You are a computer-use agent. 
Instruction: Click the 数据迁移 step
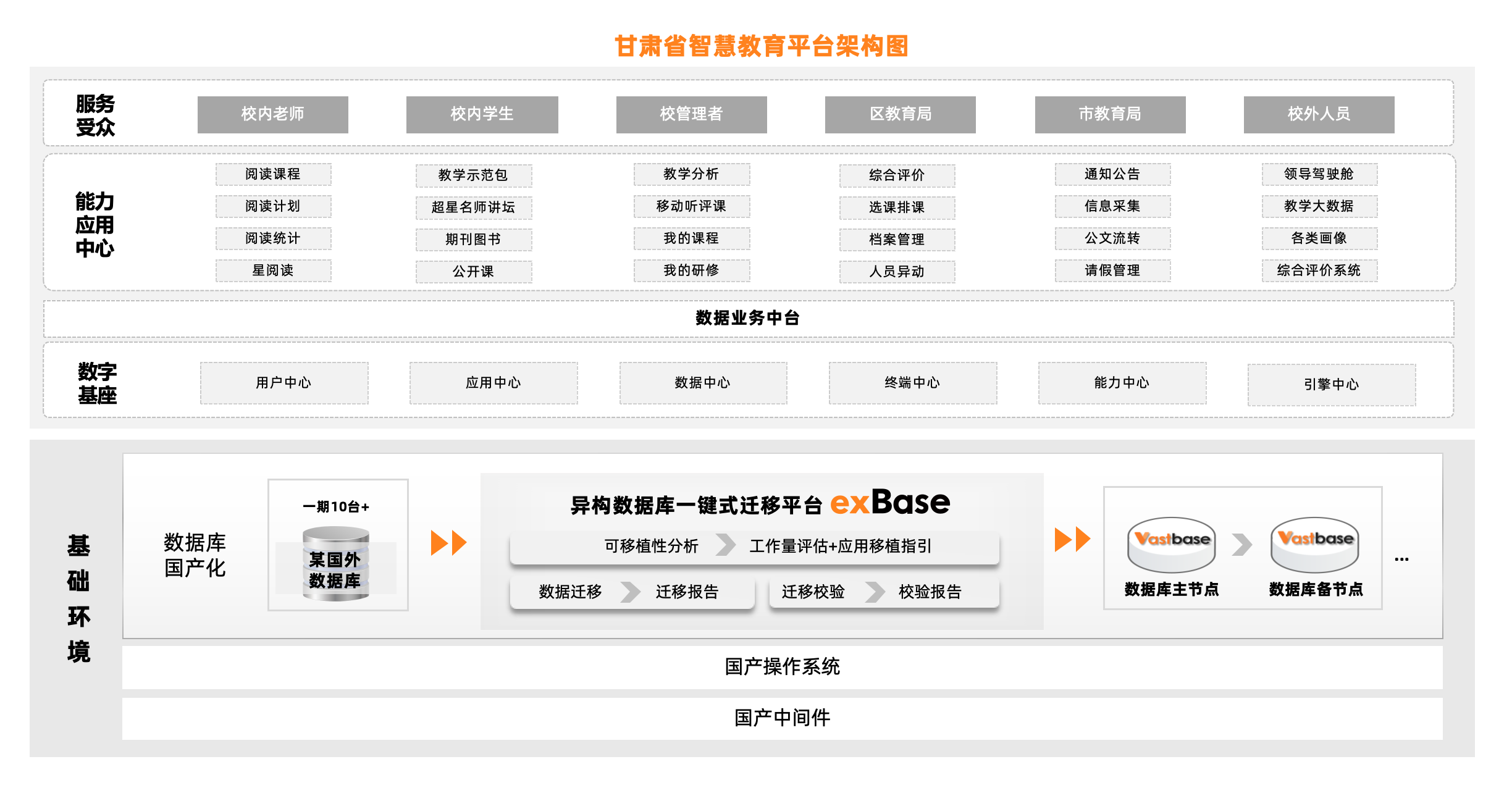(x=570, y=592)
